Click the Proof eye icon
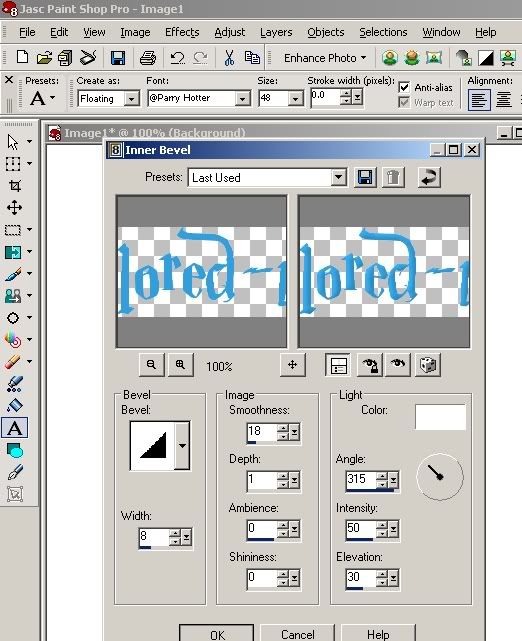Image resolution: width=522 pixels, height=641 pixels. pyautogui.click(x=398, y=365)
